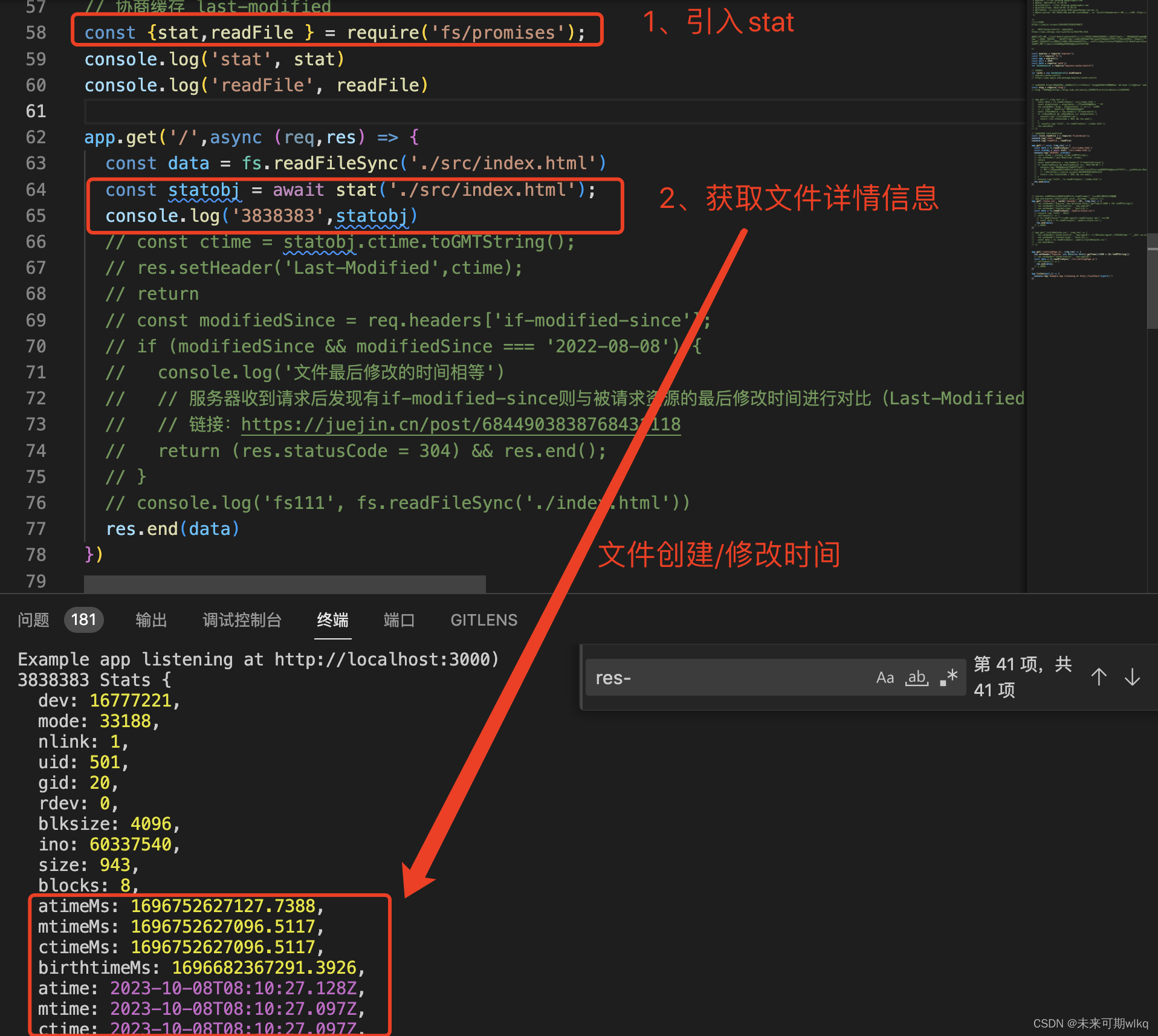The width and height of the screenshot is (1158, 1036).
Task: Open the 问题 problems tab
Action: [x=33, y=620]
